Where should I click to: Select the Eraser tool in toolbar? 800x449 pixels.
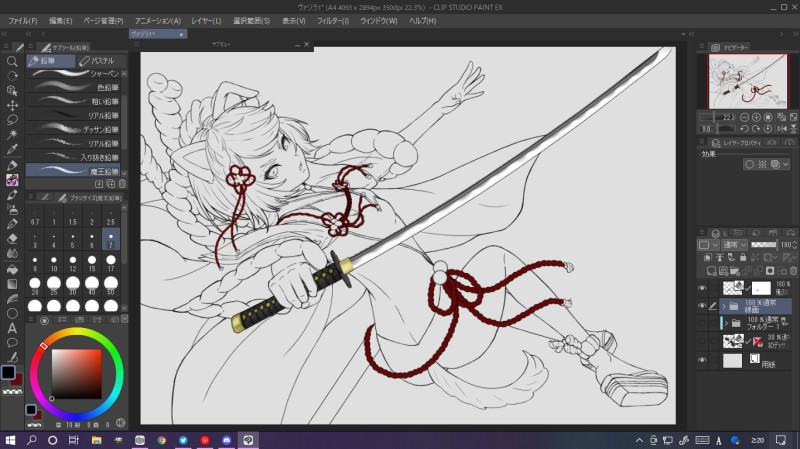tap(12, 238)
